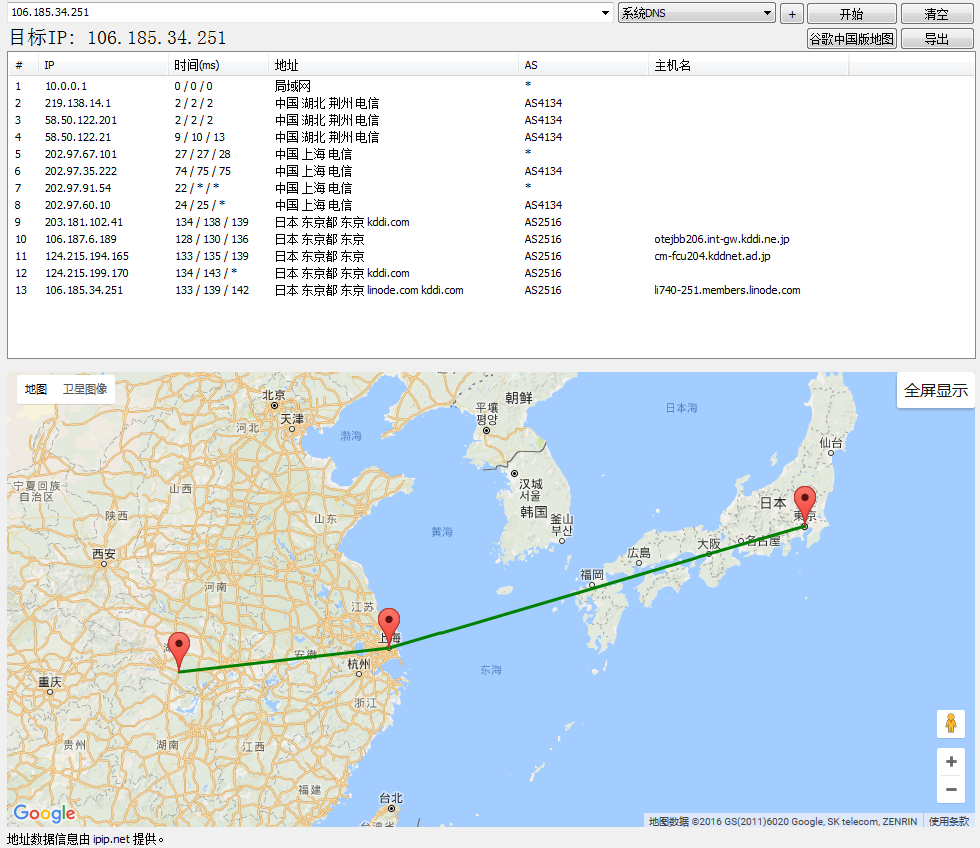This screenshot has width=980, height=848.
Task: Zoom in the map with plus
Action: [x=951, y=761]
